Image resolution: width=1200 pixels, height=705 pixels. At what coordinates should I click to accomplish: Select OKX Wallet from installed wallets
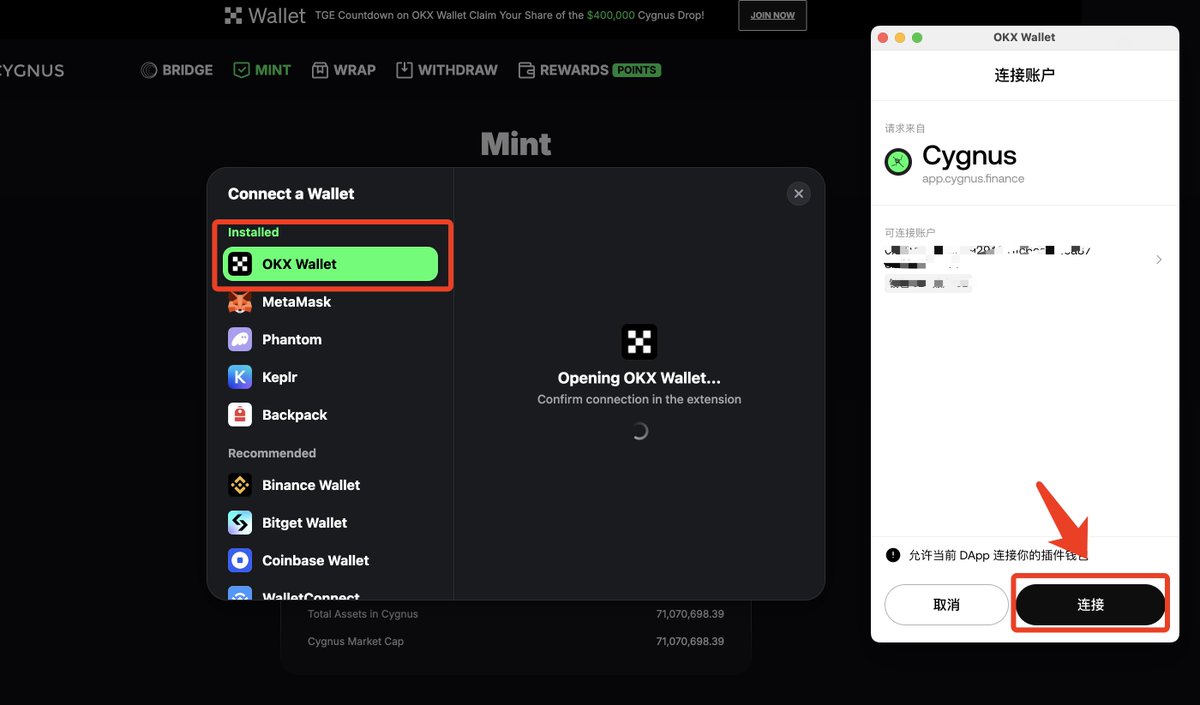coord(330,264)
